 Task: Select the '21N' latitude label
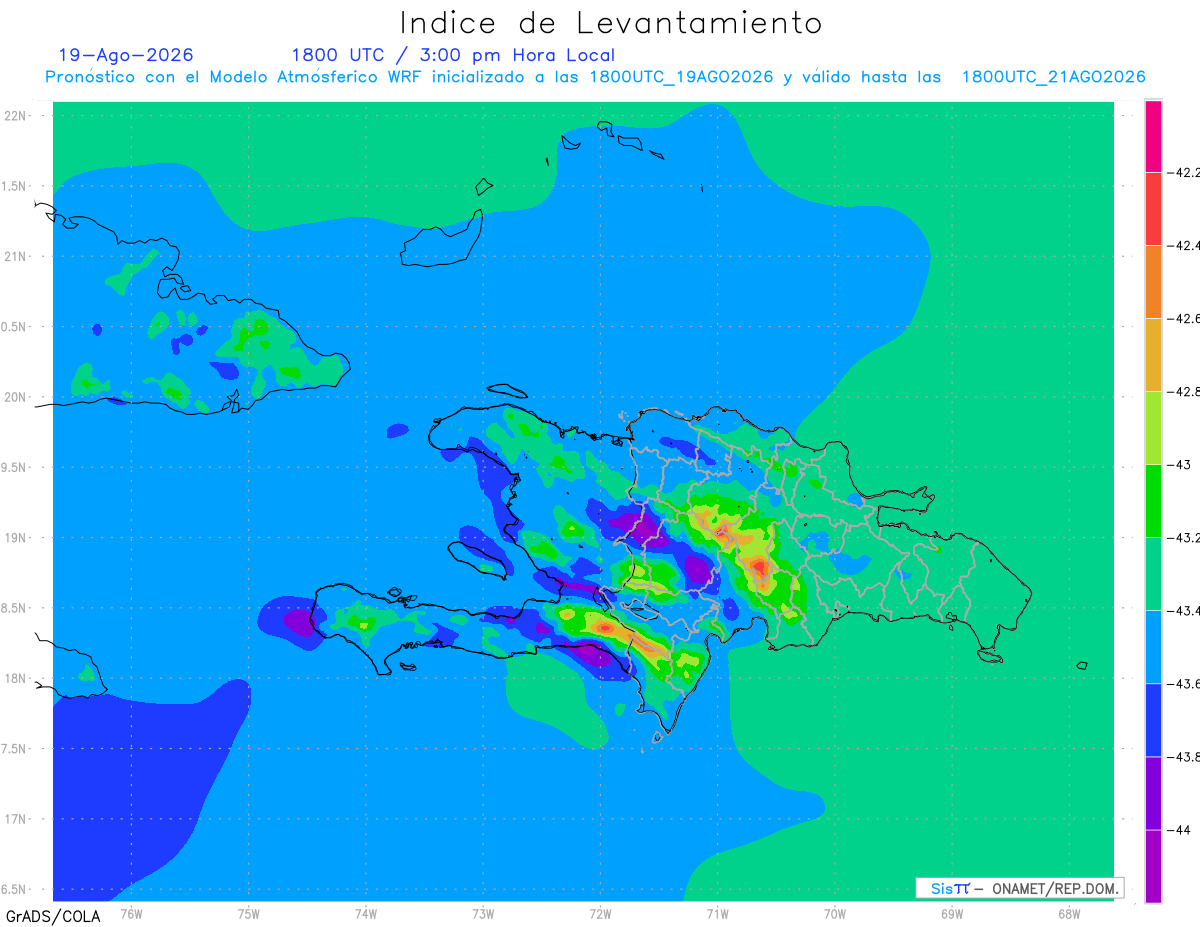click(x=17, y=256)
